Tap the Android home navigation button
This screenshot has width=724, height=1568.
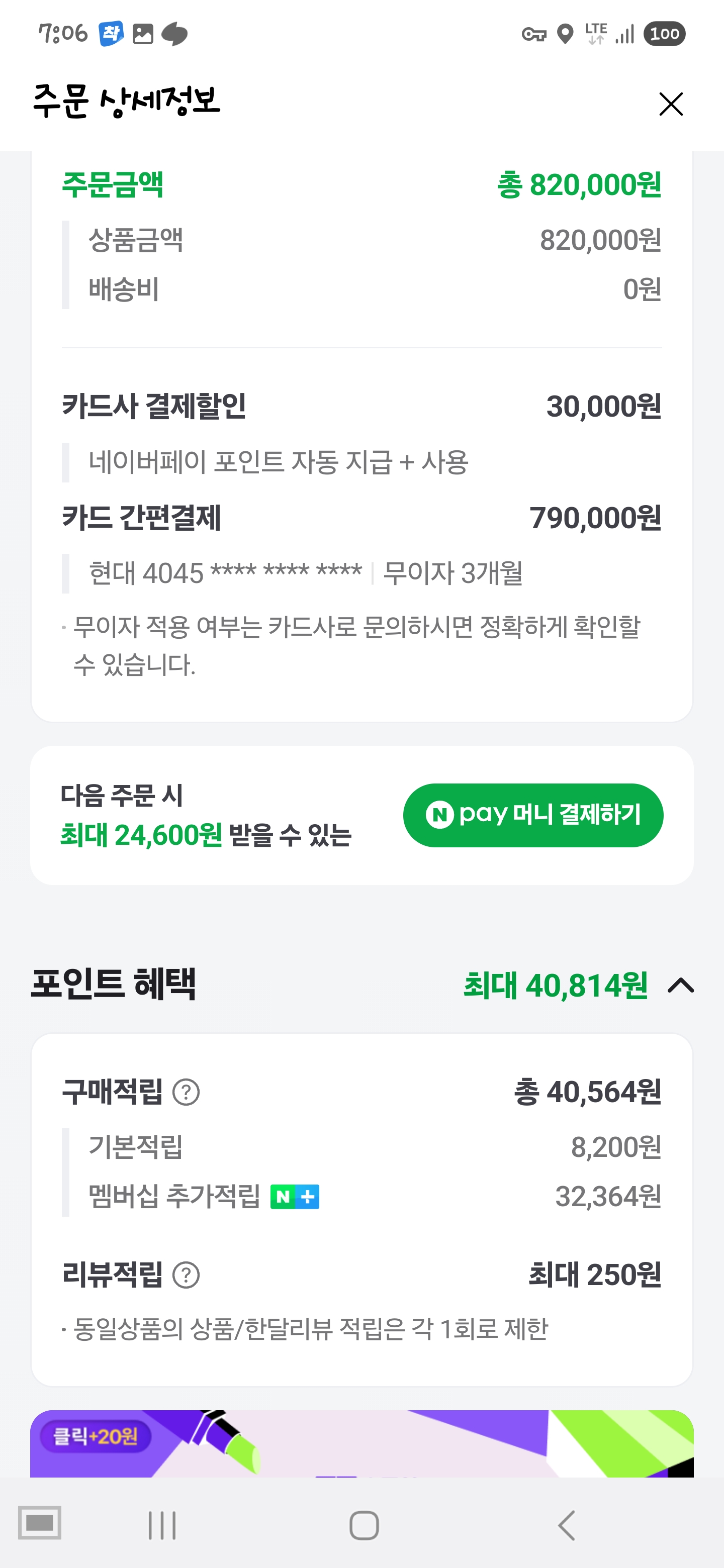coord(364,1525)
